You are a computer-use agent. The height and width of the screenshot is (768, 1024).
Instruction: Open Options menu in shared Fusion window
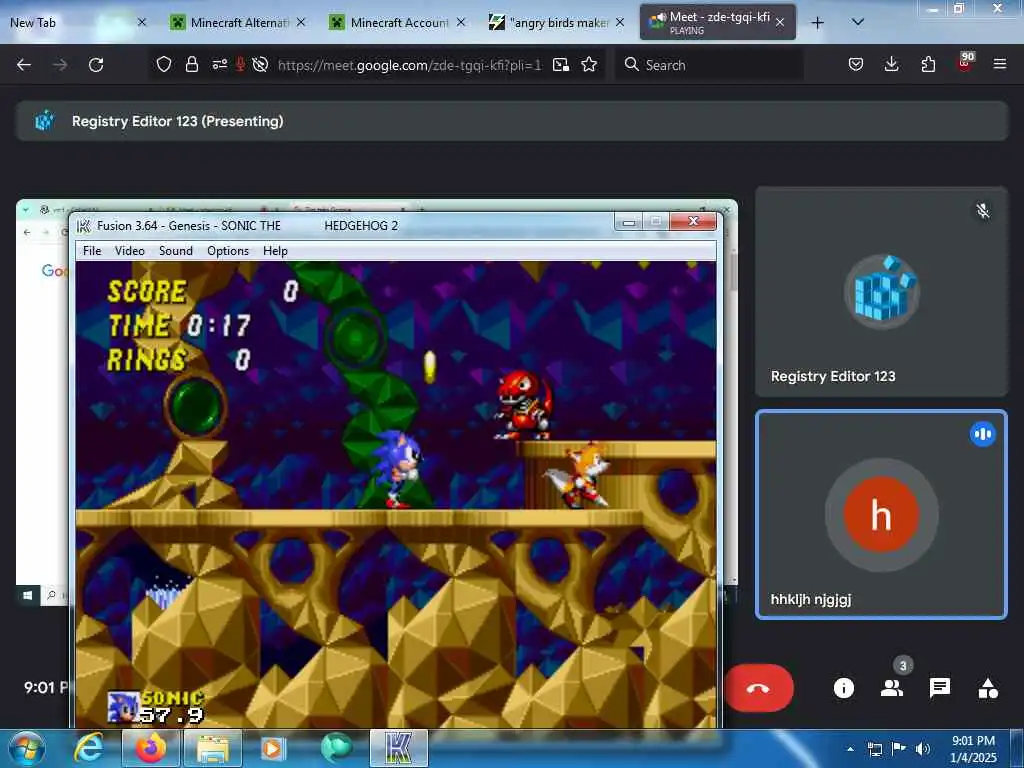coord(228,251)
